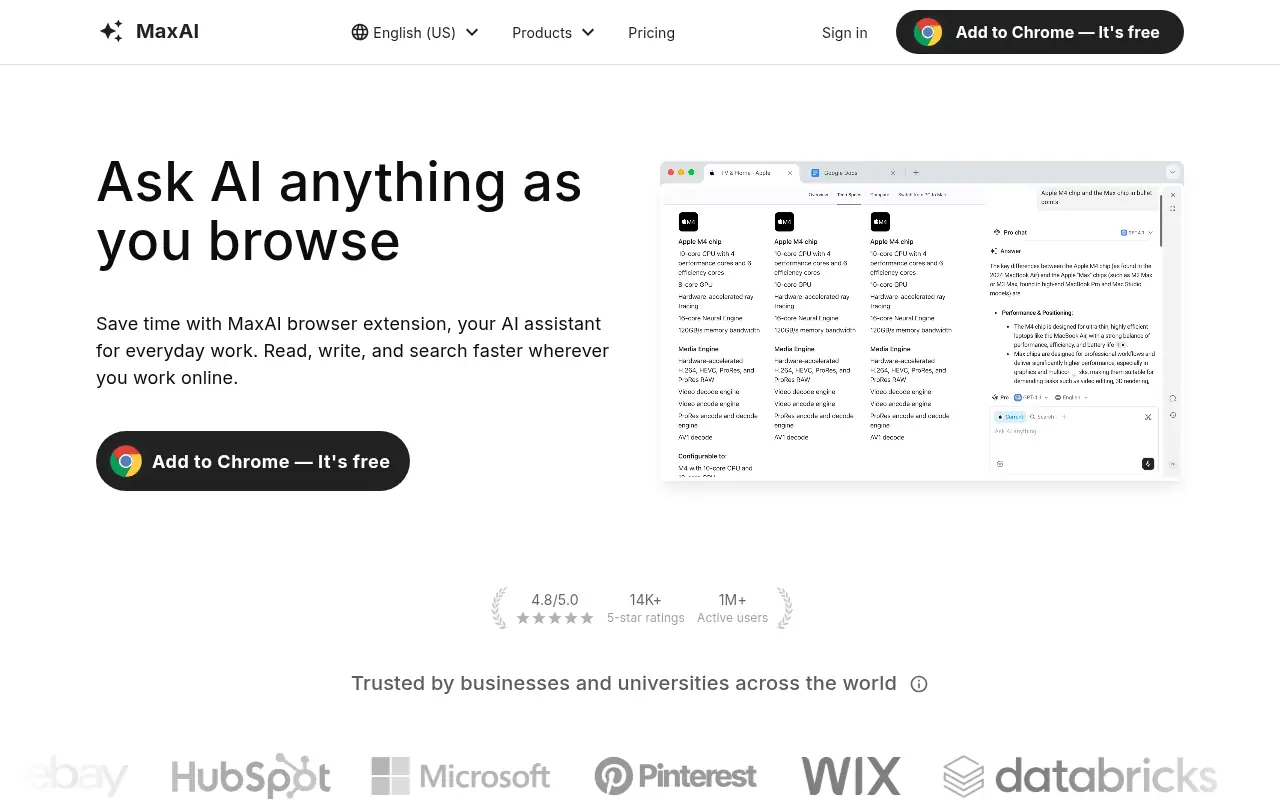Expand the Products menu
This screenshot has height=800, width=1280.
tap(553, 32)
